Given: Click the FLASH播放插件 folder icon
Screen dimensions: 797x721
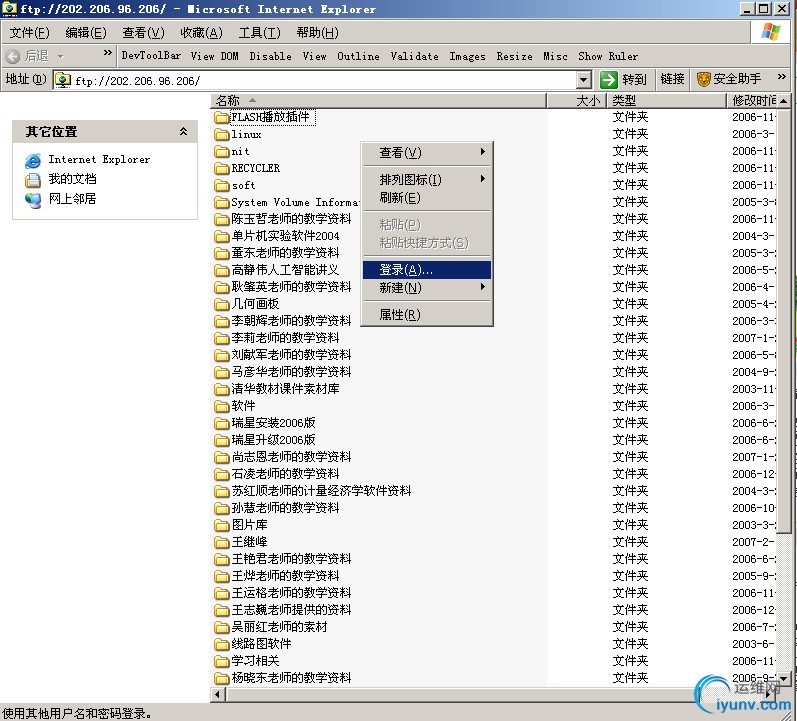Looking at the screenshot, I should click(x=222, y=117).
